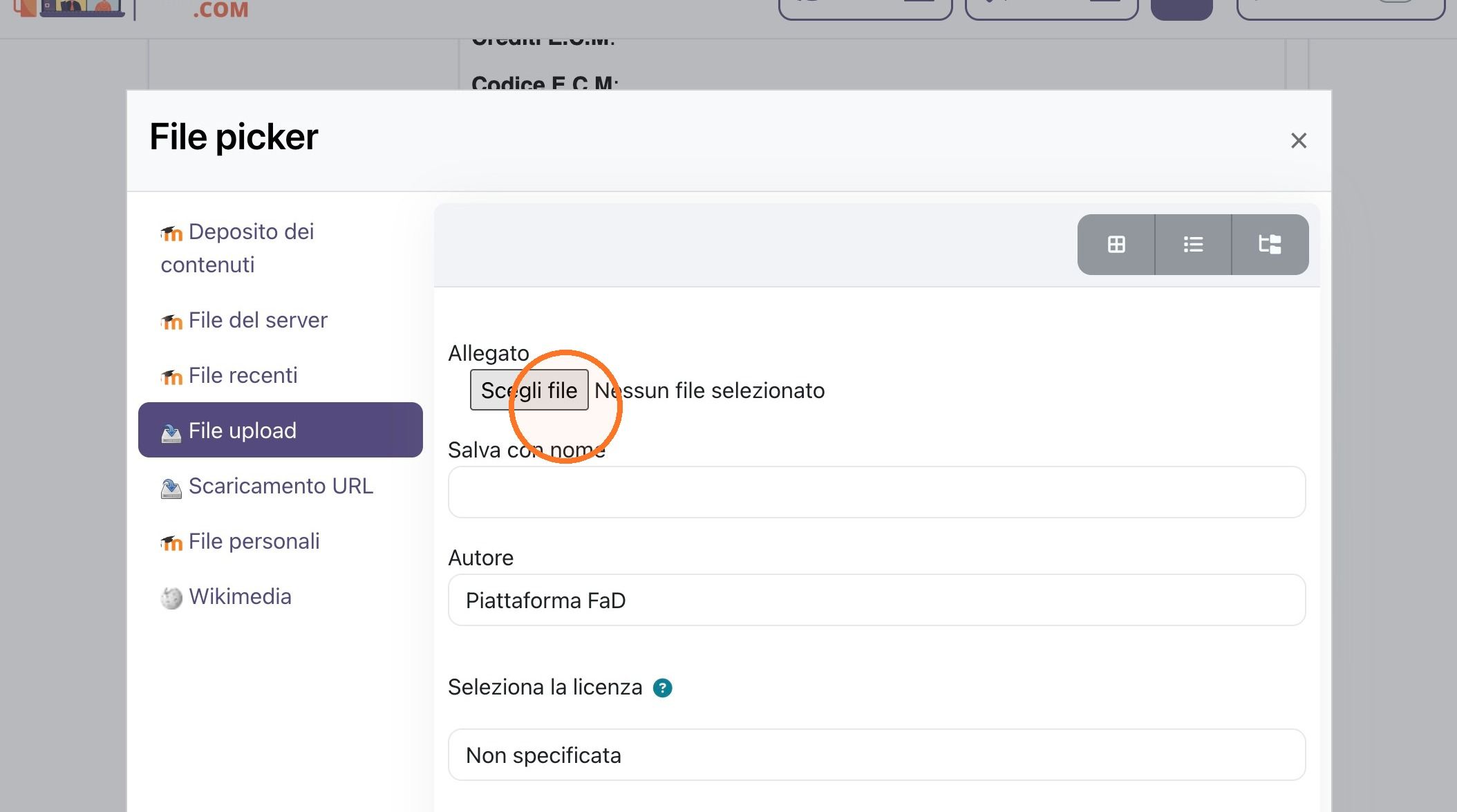
Task: Click the Wikimedia globe icon
Action: pos(171,598)
